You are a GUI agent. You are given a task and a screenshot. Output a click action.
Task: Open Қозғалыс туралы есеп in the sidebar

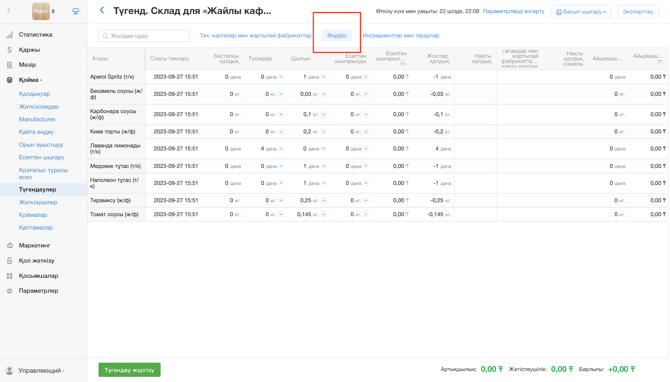43,173
